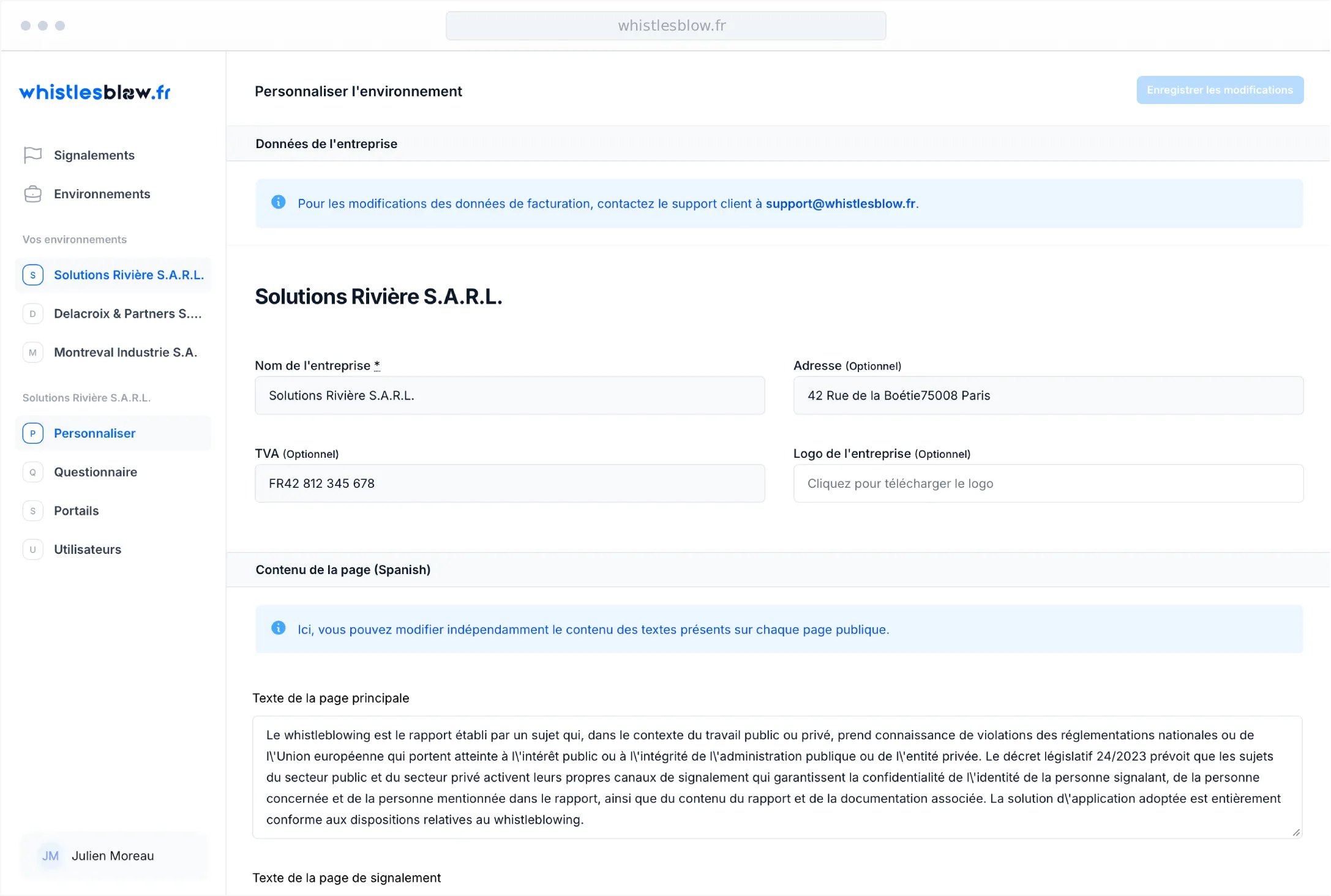Screen dimensions: 1331x896
Task: Open the support@whistlesblow.fr email link
Action: tap(841, 204)
